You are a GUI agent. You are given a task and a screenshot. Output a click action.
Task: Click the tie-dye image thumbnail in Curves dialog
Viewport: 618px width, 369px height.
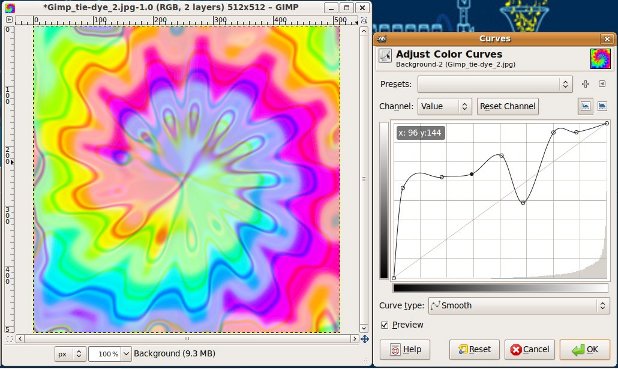[x=600, y=58]
